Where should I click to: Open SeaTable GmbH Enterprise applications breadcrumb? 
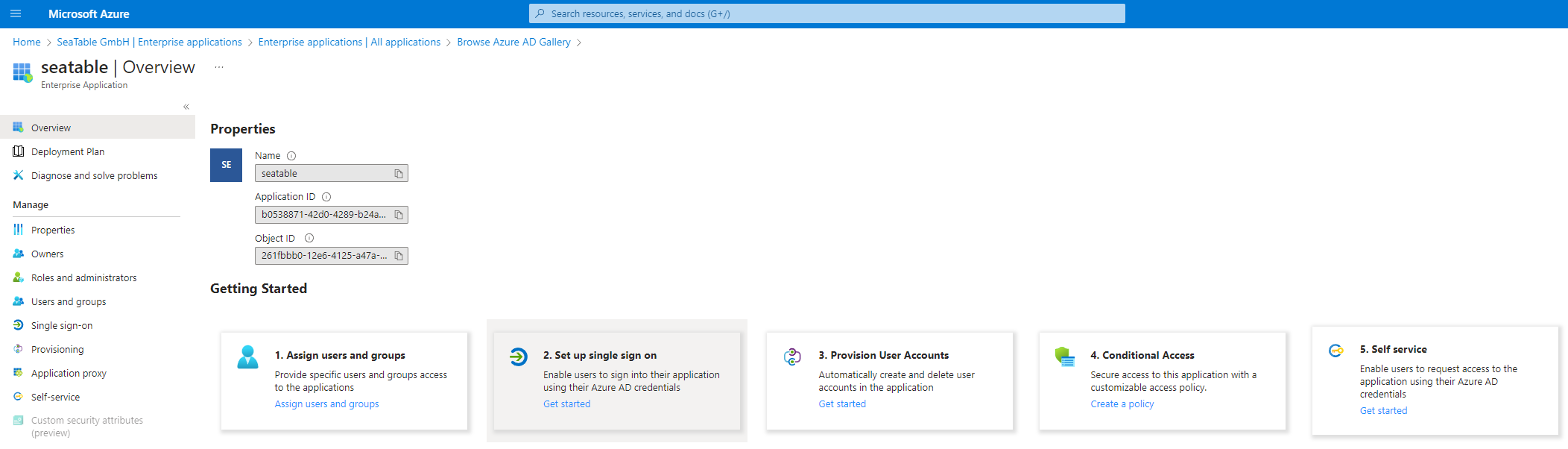click(150, 42)
